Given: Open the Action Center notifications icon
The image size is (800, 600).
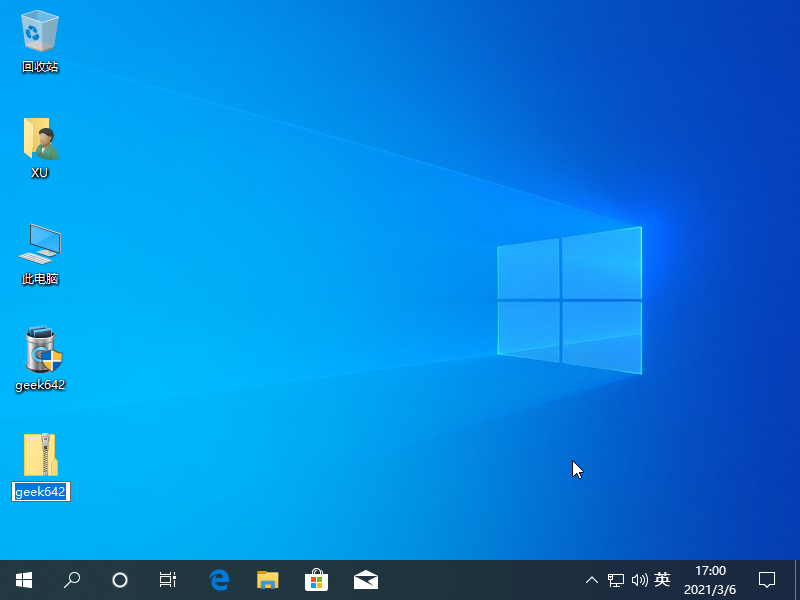Looking at the screenshot, I should tap(767, 579).
